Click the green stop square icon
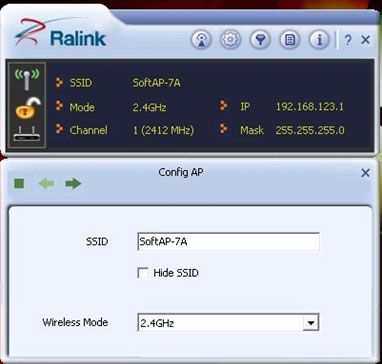This screenshot has height=364, width=382. click(19, 183)
